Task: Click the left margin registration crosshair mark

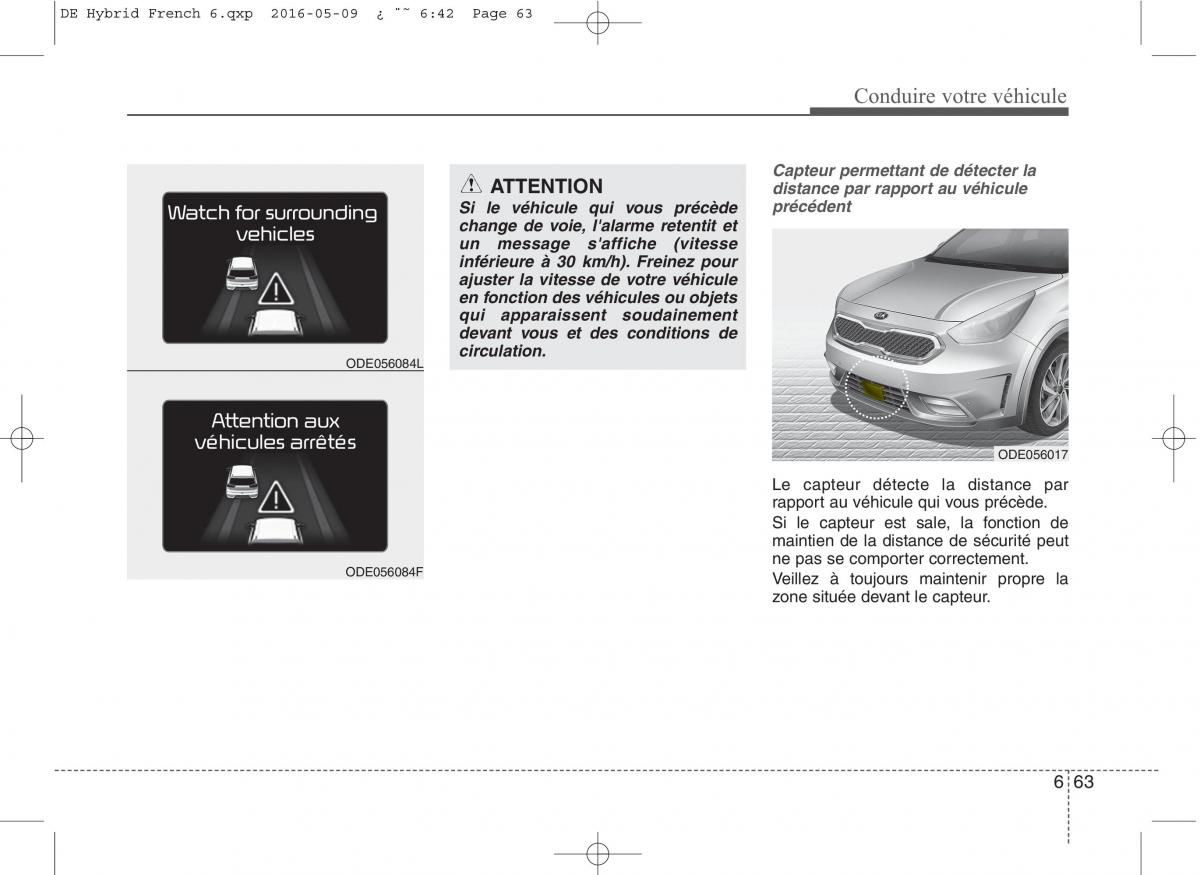Action: click(22, 437)
